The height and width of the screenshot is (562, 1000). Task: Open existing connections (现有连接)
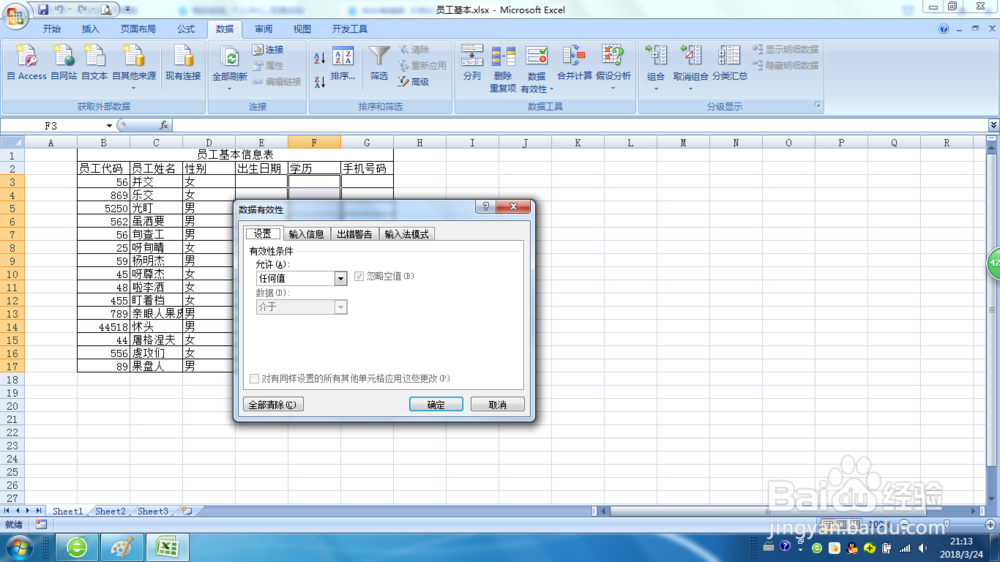[183, 63]
